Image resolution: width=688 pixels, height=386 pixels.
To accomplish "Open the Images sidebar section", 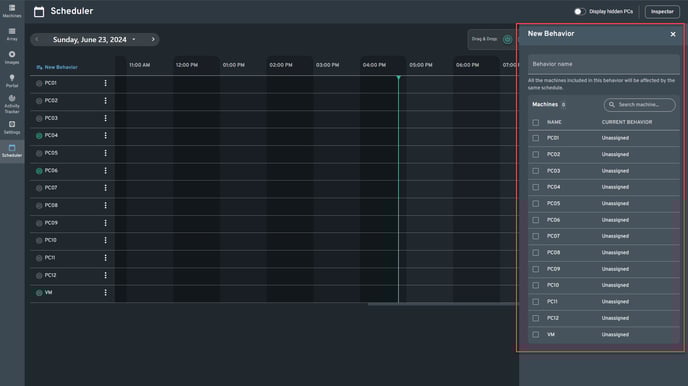I will (12, 57).
